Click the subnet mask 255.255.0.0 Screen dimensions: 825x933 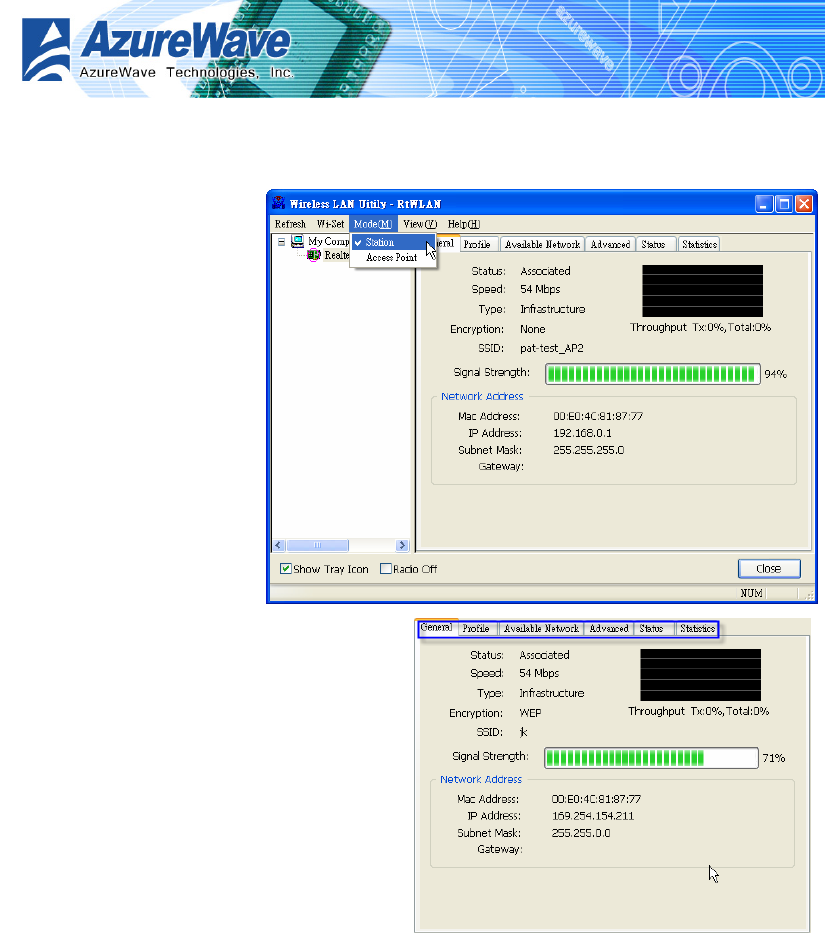pos(581,833)
